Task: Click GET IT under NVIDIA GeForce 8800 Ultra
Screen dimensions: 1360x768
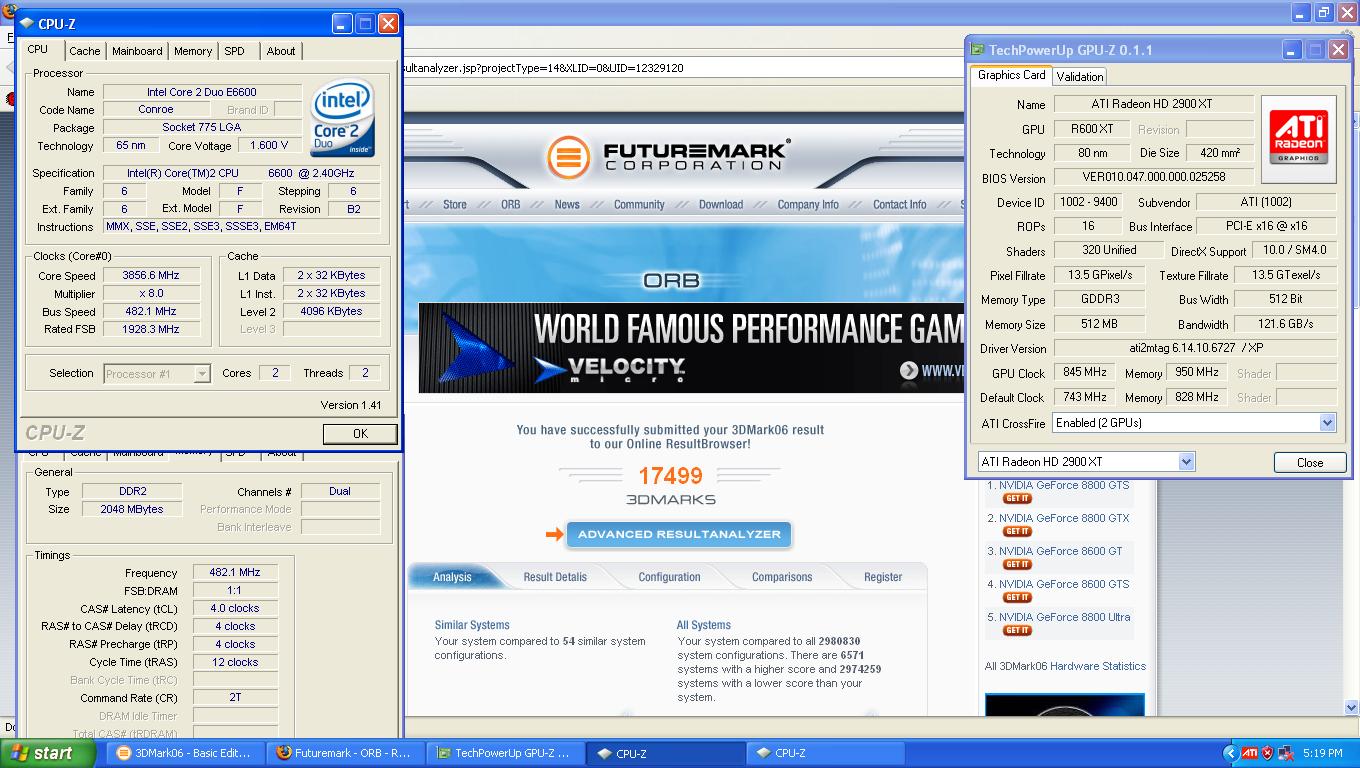Action: click(1017, 630)
